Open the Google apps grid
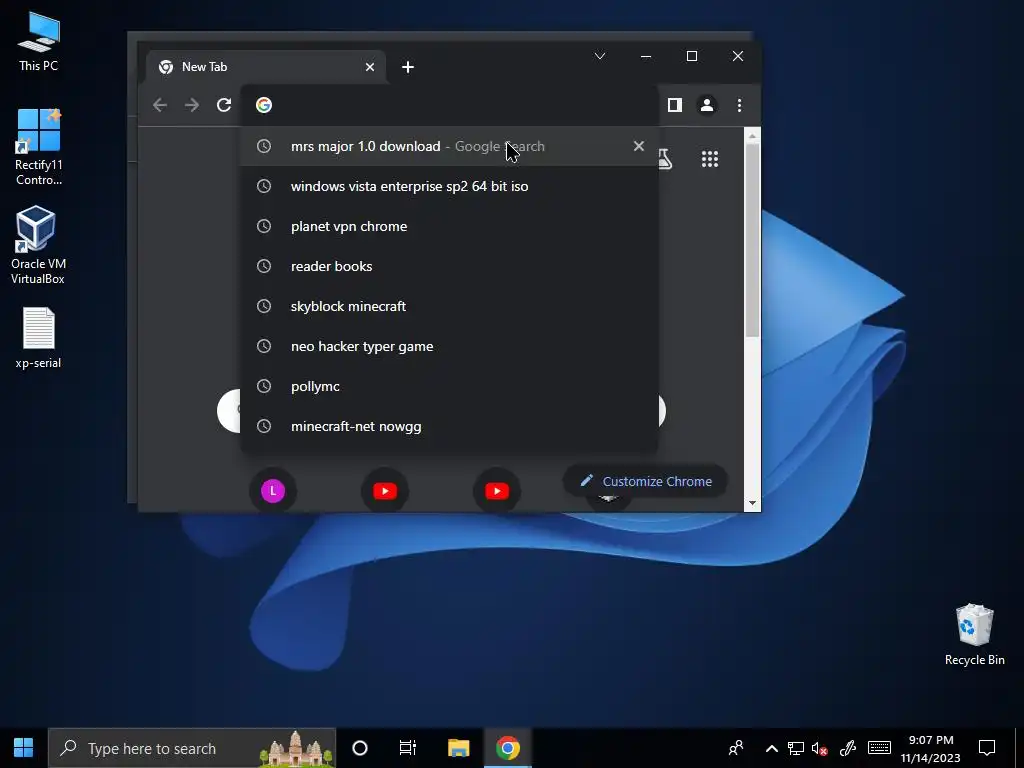Viewport: 1024px width, 768px height. 710,159
